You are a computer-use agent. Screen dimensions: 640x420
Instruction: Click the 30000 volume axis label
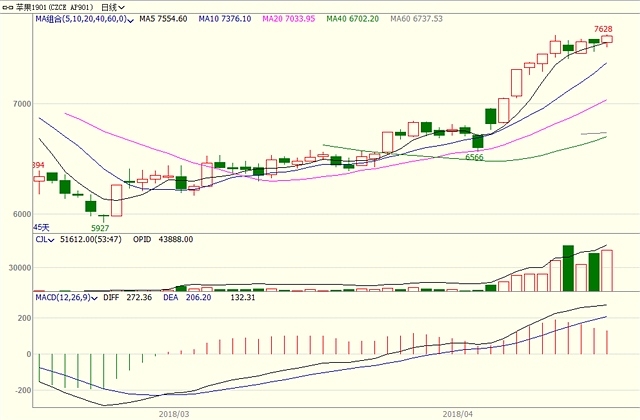20,268
